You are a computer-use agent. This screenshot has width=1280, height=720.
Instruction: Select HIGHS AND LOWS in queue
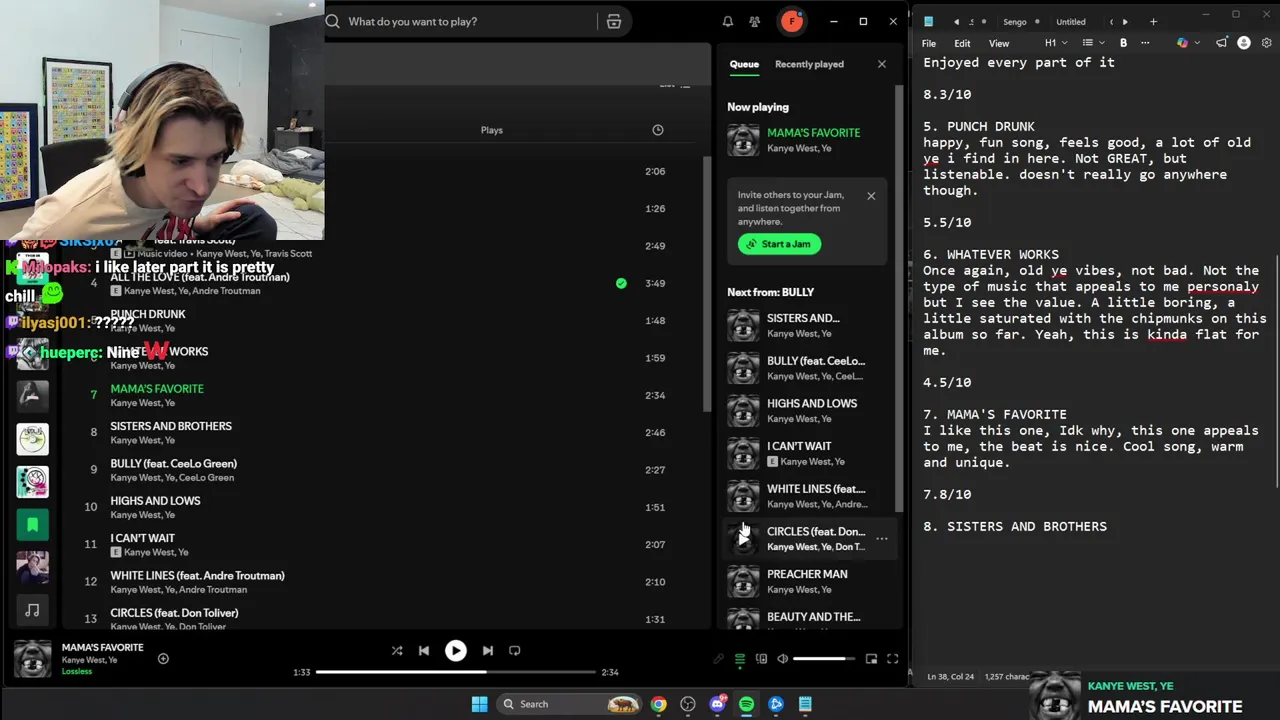click(808, 411)
